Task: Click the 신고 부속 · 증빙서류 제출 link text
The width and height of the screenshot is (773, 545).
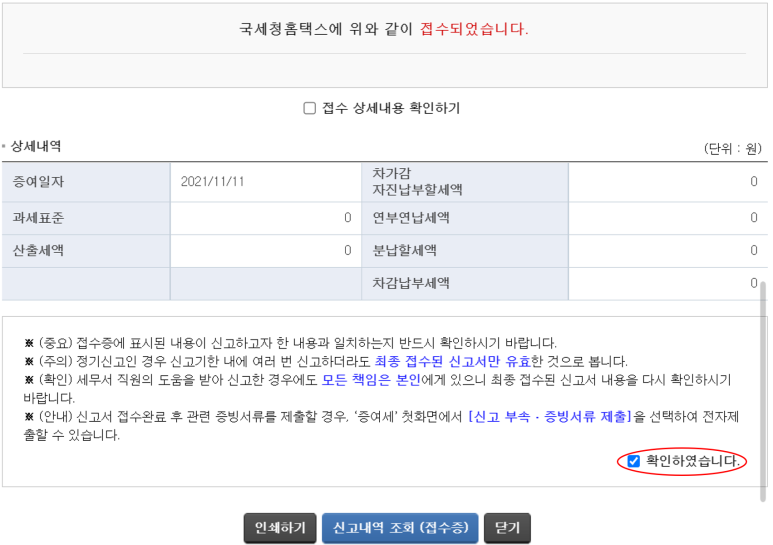Action: [x=550, y=417]
